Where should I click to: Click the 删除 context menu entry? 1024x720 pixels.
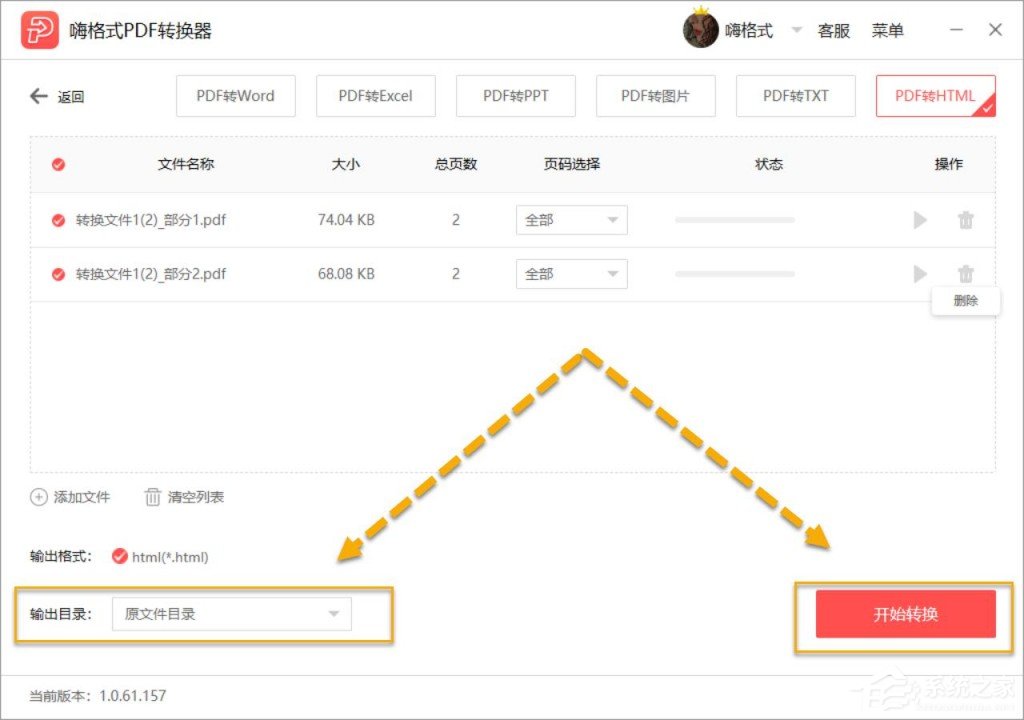tap(965, 301)
